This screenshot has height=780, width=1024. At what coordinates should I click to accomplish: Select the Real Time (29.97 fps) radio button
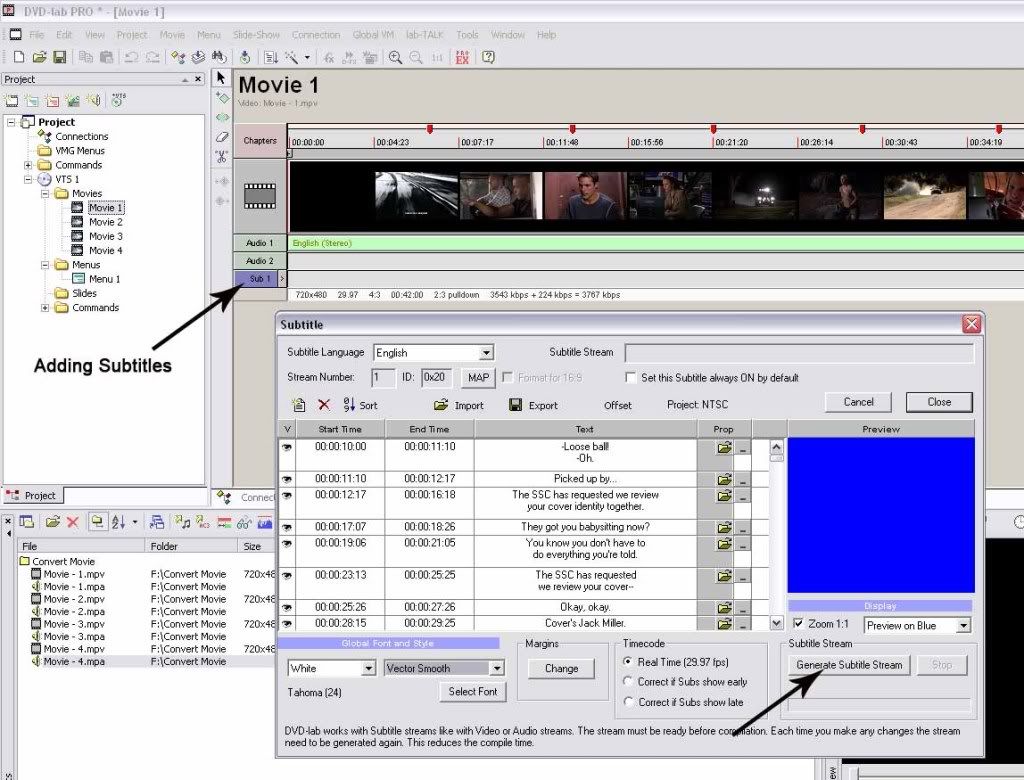pyautogui.click(x=628, y=662)
